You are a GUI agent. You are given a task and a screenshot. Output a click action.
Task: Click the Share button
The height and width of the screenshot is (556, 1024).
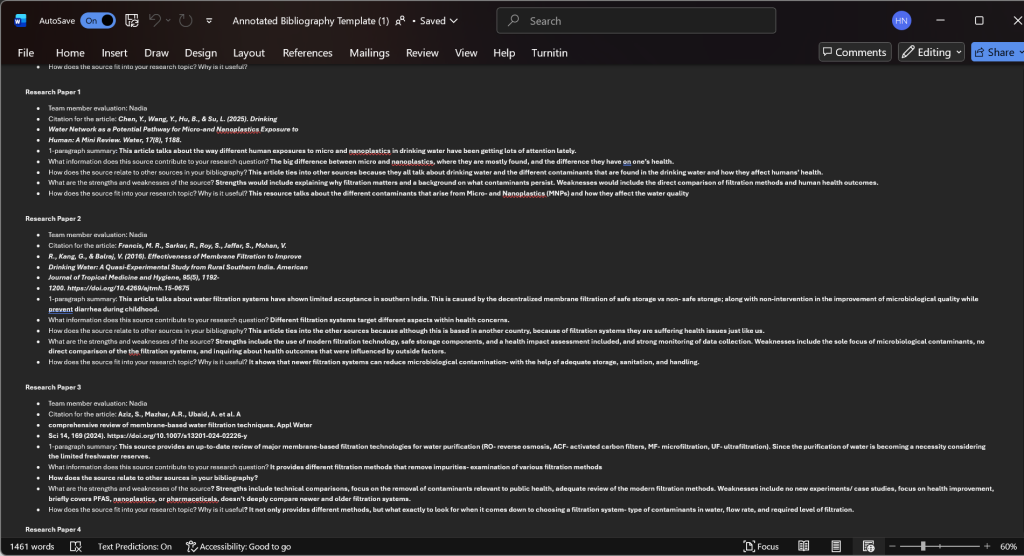(996, 52)
